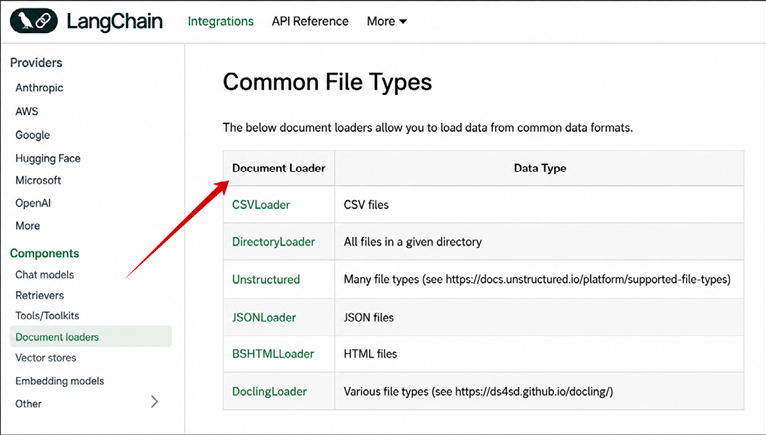Open the API Reference nav link
Screen dimensions: 766x435
[x=310, y=22]
